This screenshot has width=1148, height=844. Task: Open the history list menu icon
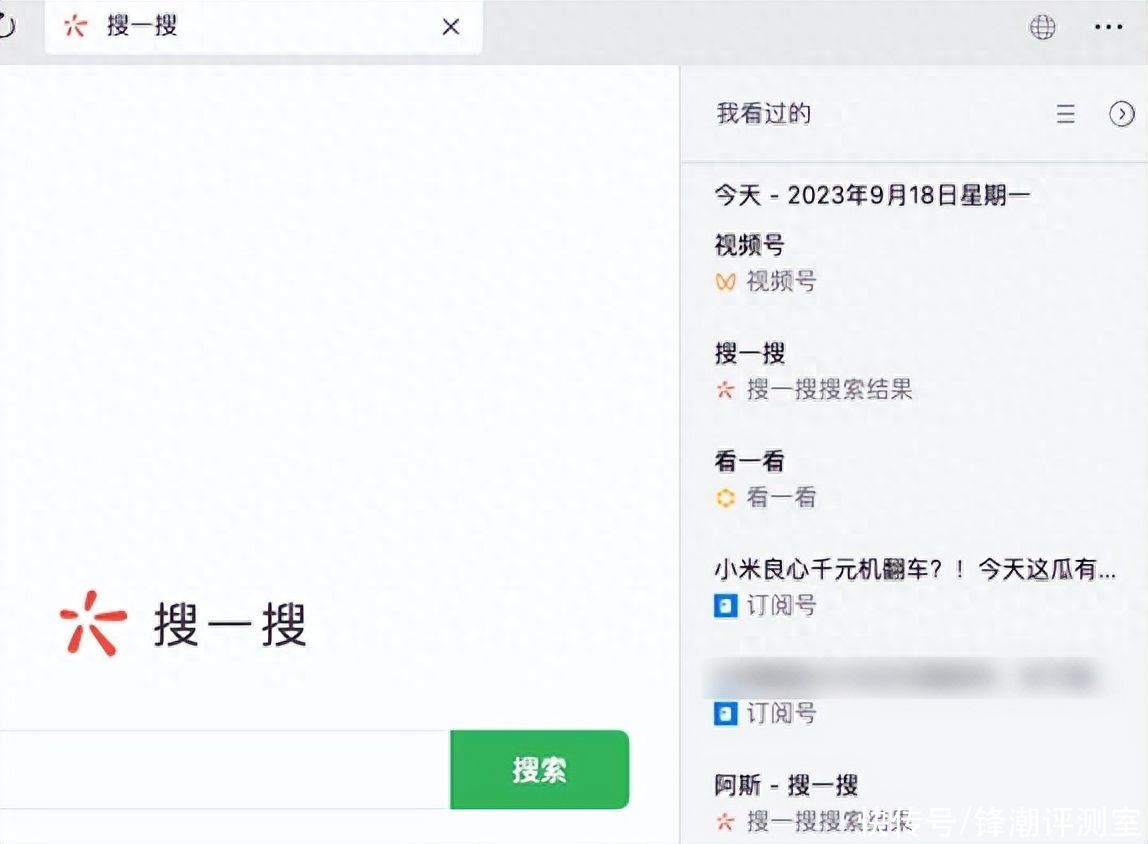click(1066, 113)
